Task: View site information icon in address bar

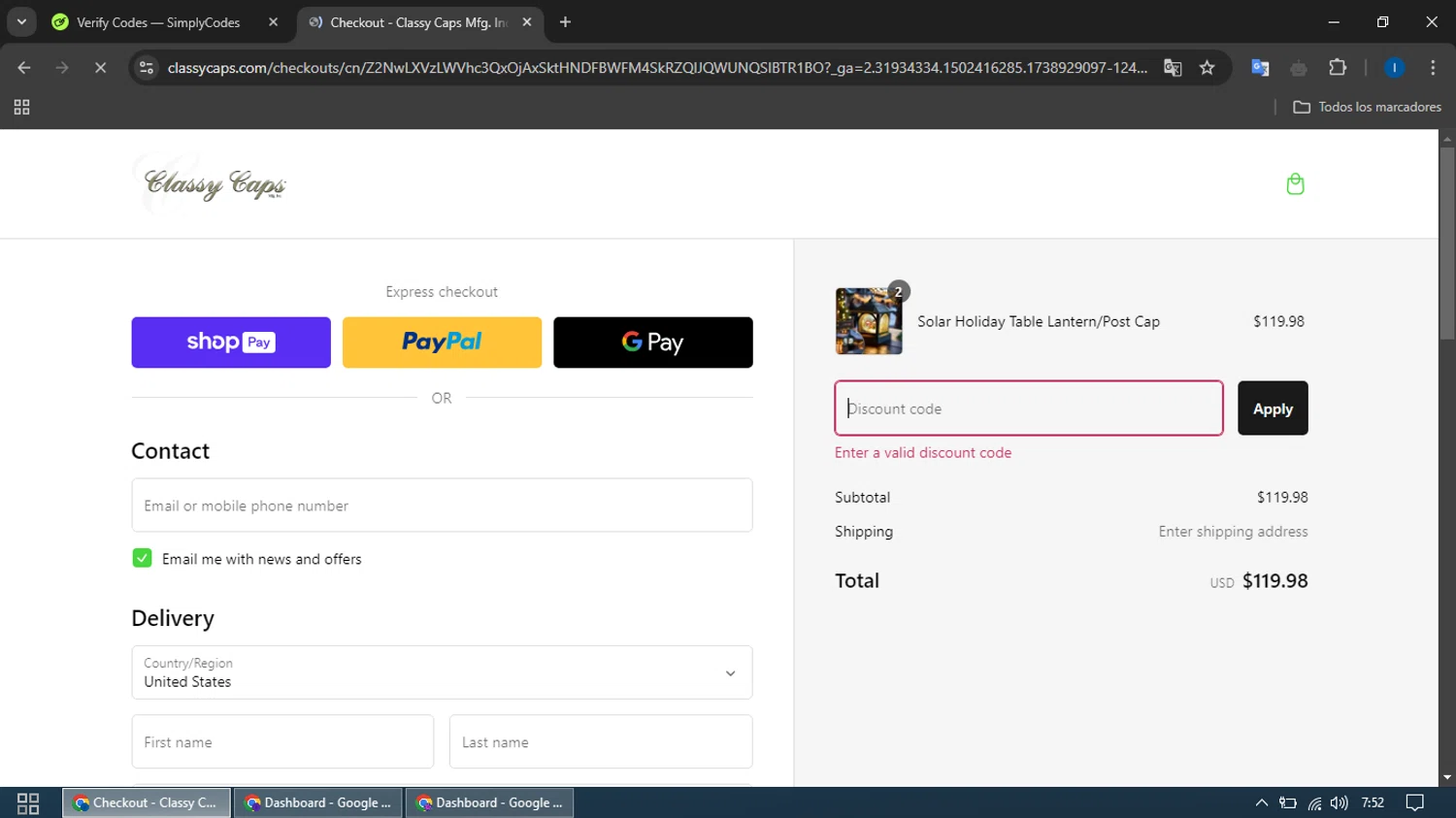Action: 147,68
